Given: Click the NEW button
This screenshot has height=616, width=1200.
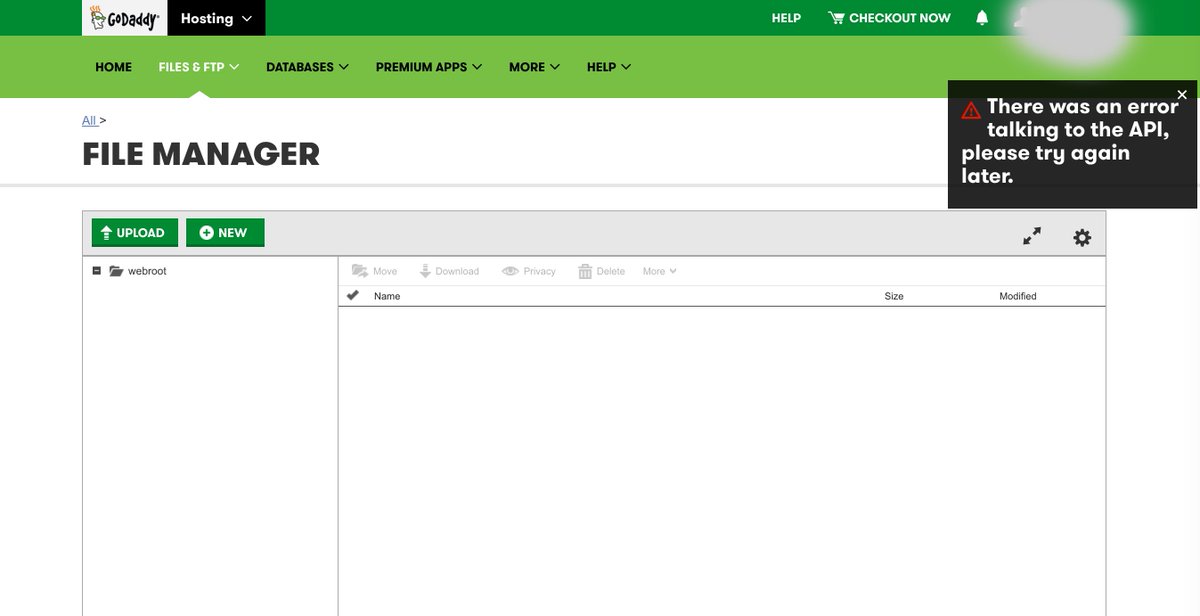Looking at the screenshot, I should [x=225, y=233].
